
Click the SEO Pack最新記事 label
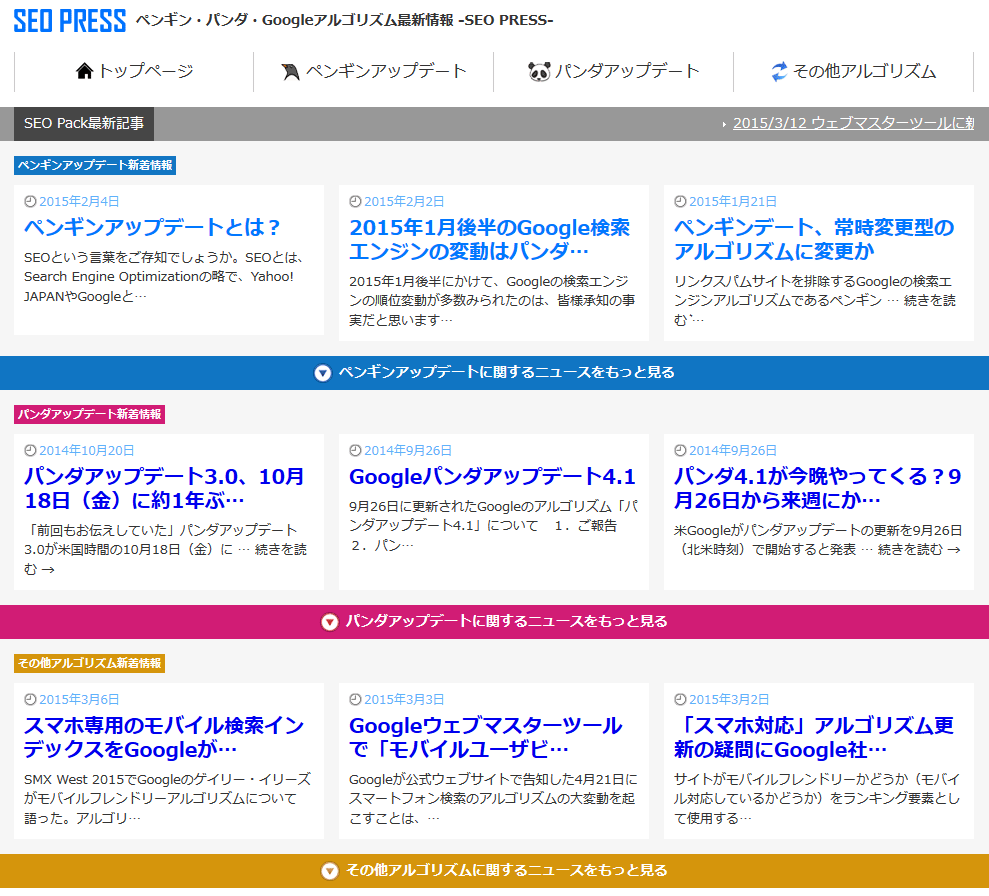(x=84, y=123)
